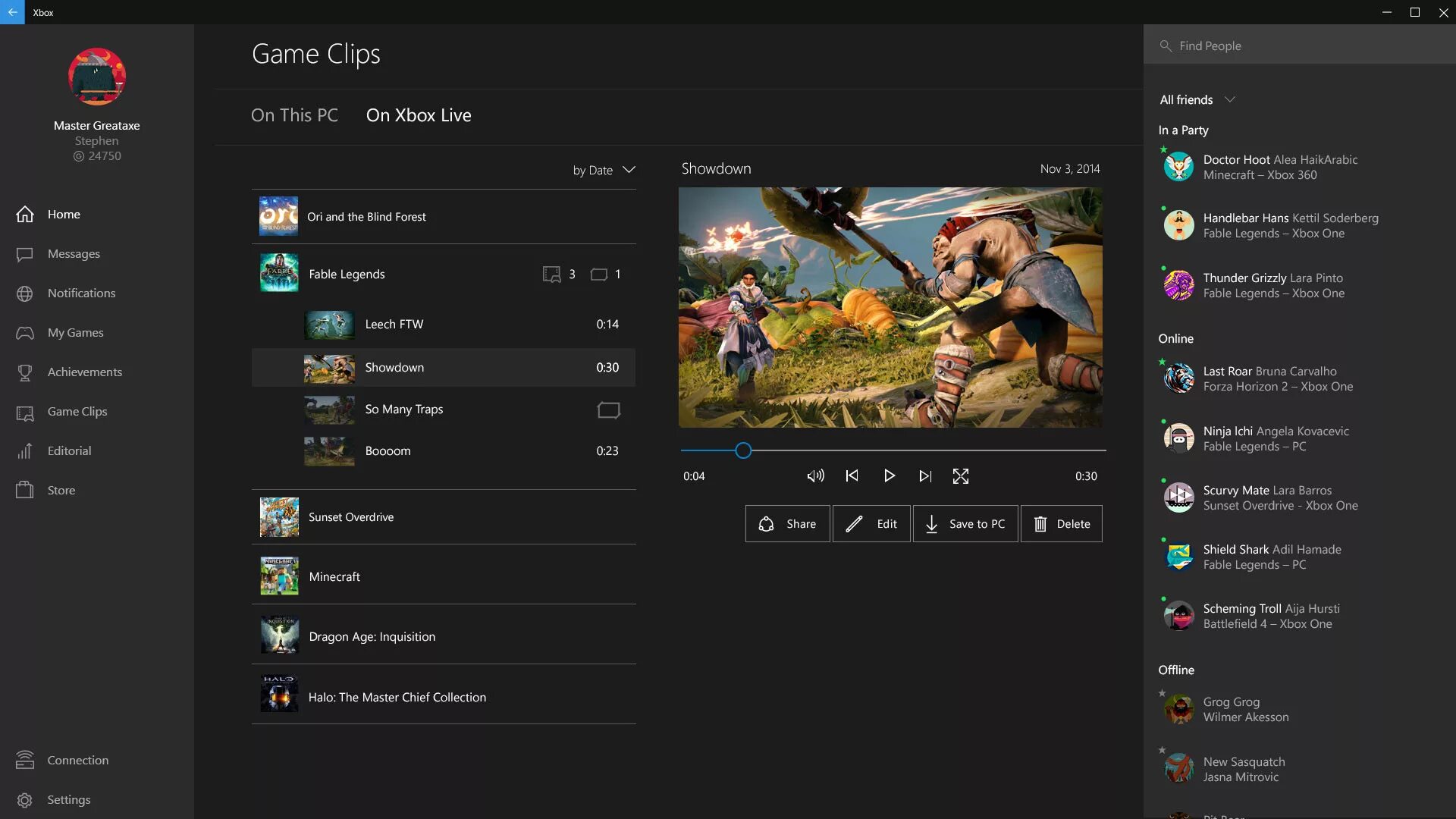Drag video progress slider forward

coord(744,452)
